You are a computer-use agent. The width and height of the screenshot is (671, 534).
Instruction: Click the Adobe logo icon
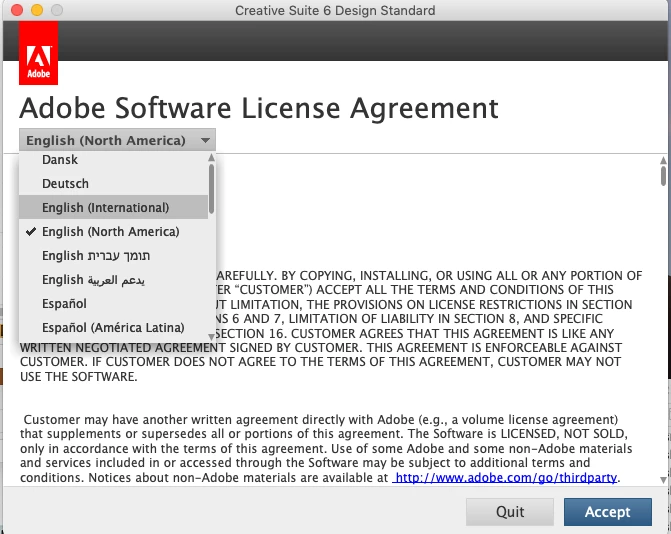click(x=38, y=53)
